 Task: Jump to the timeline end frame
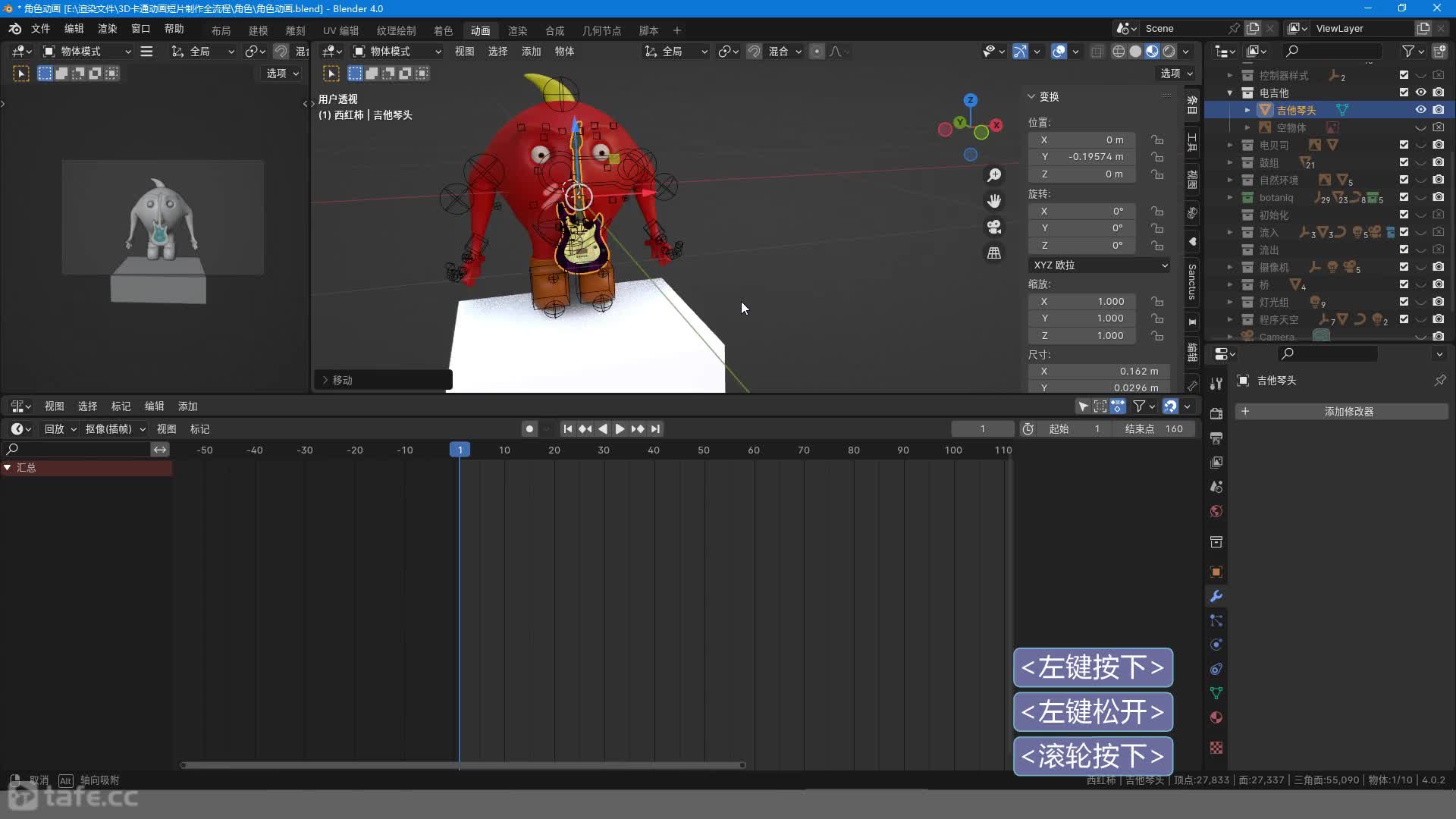click(656, 429)
